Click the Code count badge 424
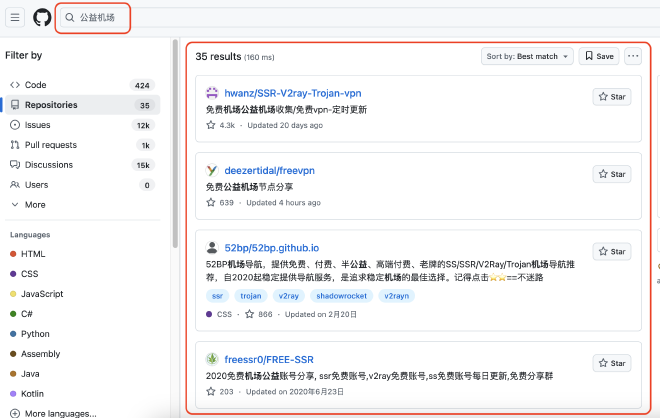660x418 pixels. pos(142,85)
